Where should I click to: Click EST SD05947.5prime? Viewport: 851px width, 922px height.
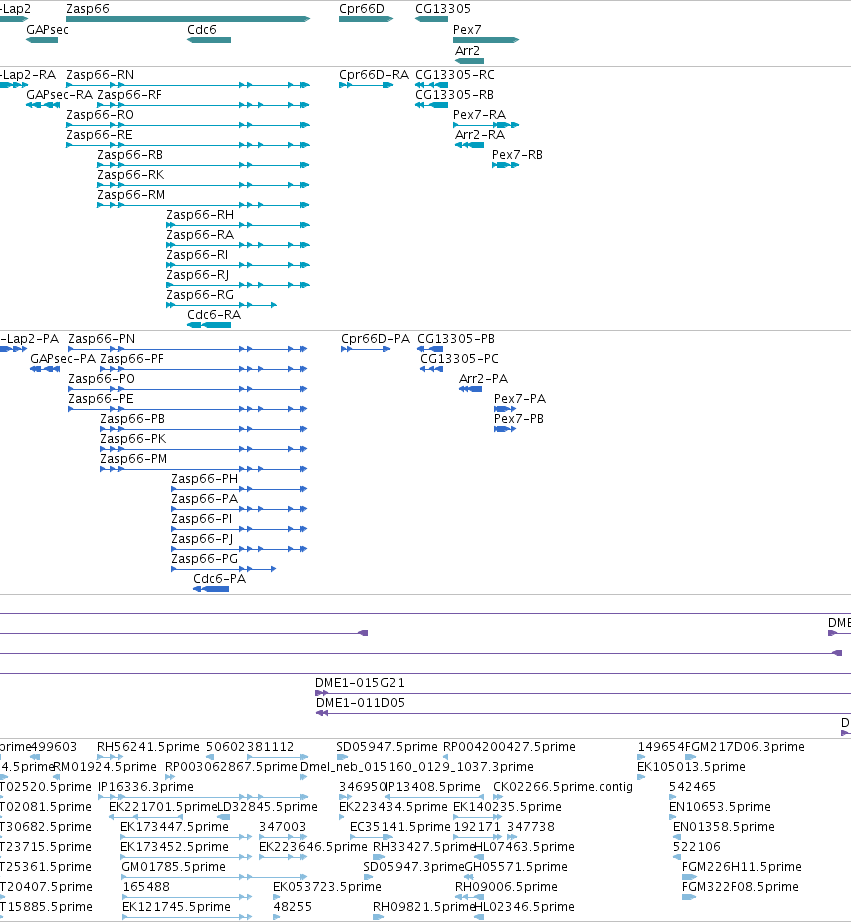pos(387,747)
